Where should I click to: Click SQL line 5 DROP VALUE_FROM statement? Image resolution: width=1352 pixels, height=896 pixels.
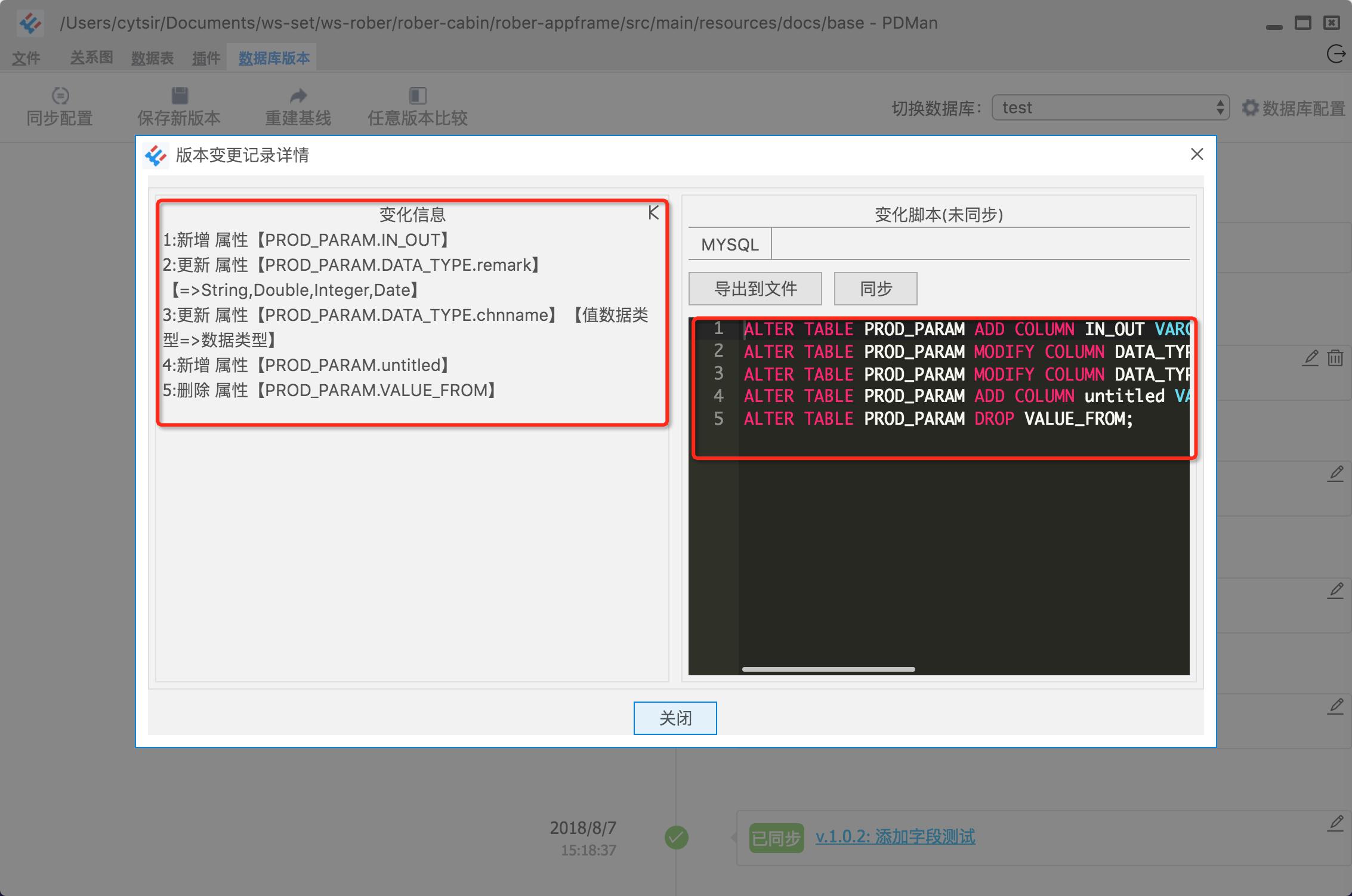pos(938,419)
